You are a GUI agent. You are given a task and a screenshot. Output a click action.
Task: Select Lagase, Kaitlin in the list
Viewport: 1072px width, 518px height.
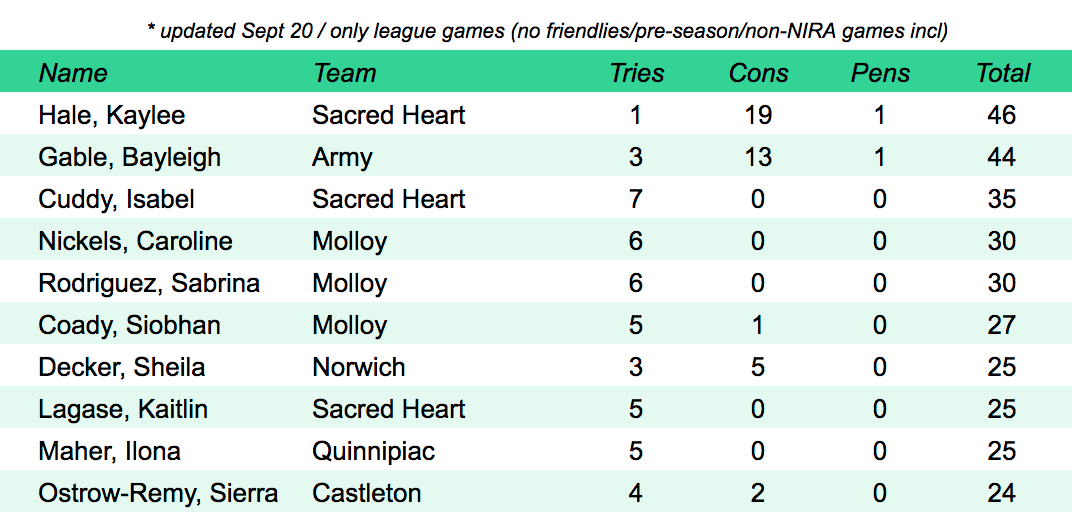[x=125, y=409]
